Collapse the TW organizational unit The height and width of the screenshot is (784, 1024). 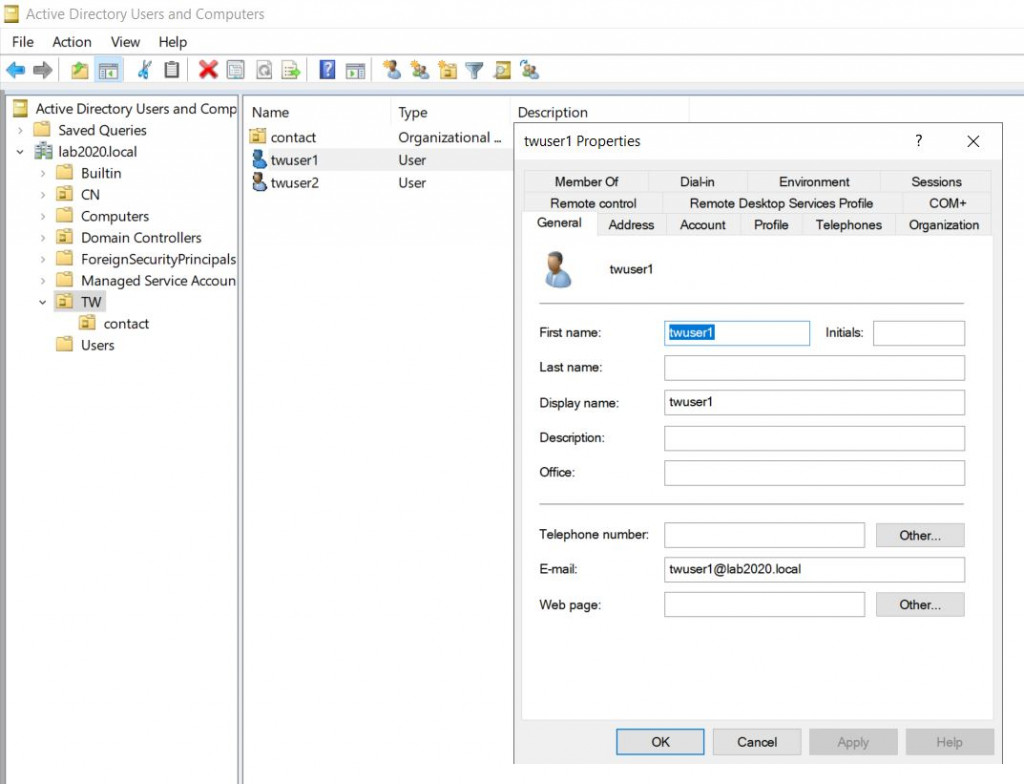pyautogui.click(x=43, y=302)
